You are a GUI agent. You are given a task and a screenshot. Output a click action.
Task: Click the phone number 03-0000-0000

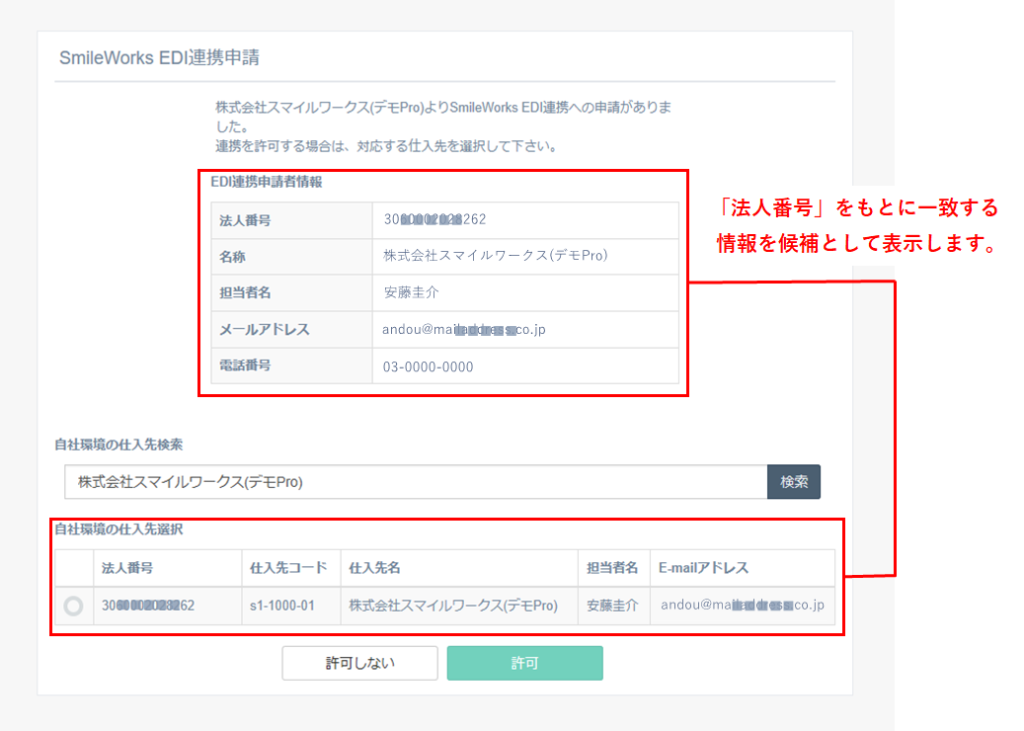428,366
